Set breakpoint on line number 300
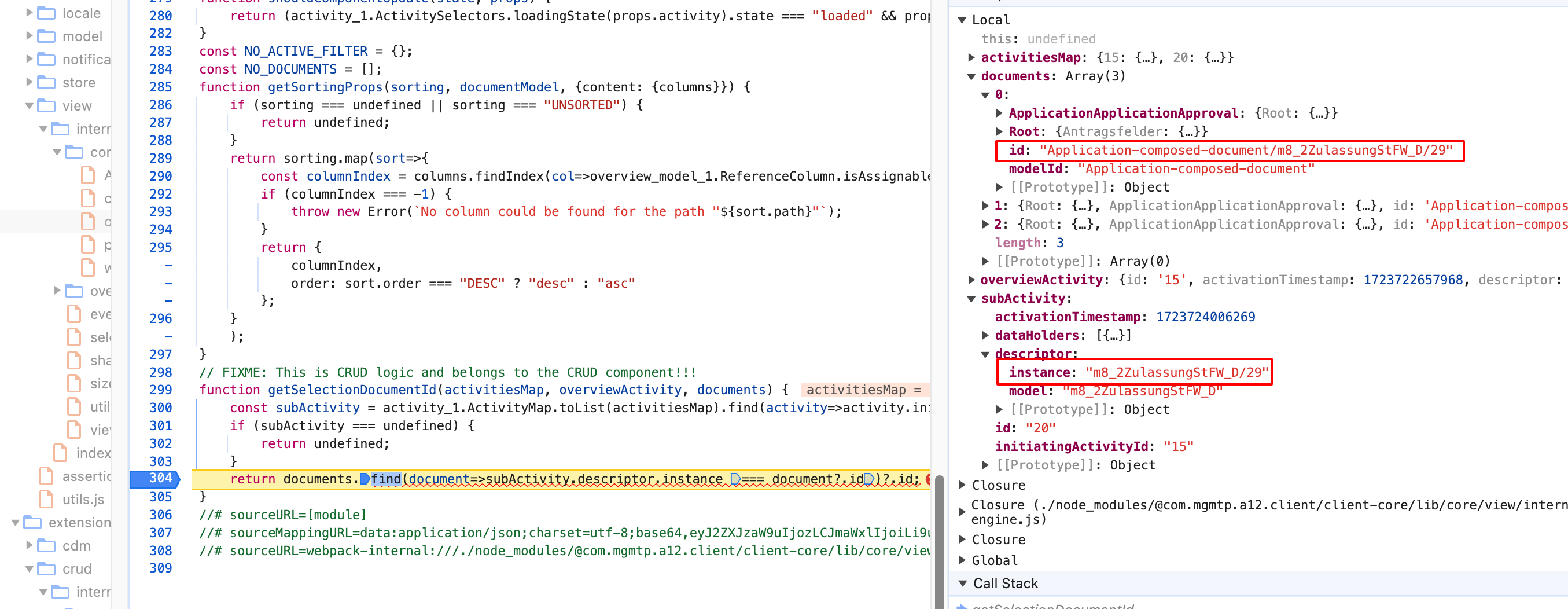1568x609 pixels. tap(161, 408)
